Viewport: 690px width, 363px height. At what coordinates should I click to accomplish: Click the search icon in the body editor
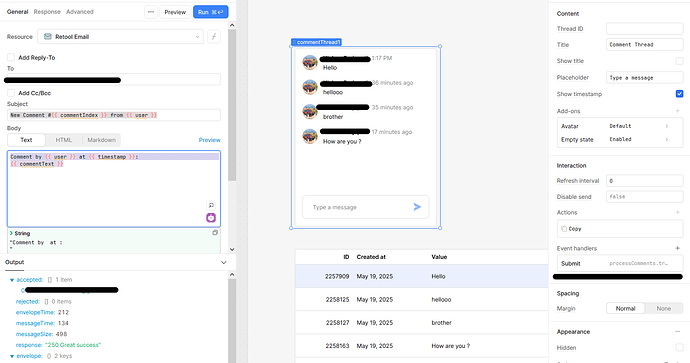click(211, 205)
